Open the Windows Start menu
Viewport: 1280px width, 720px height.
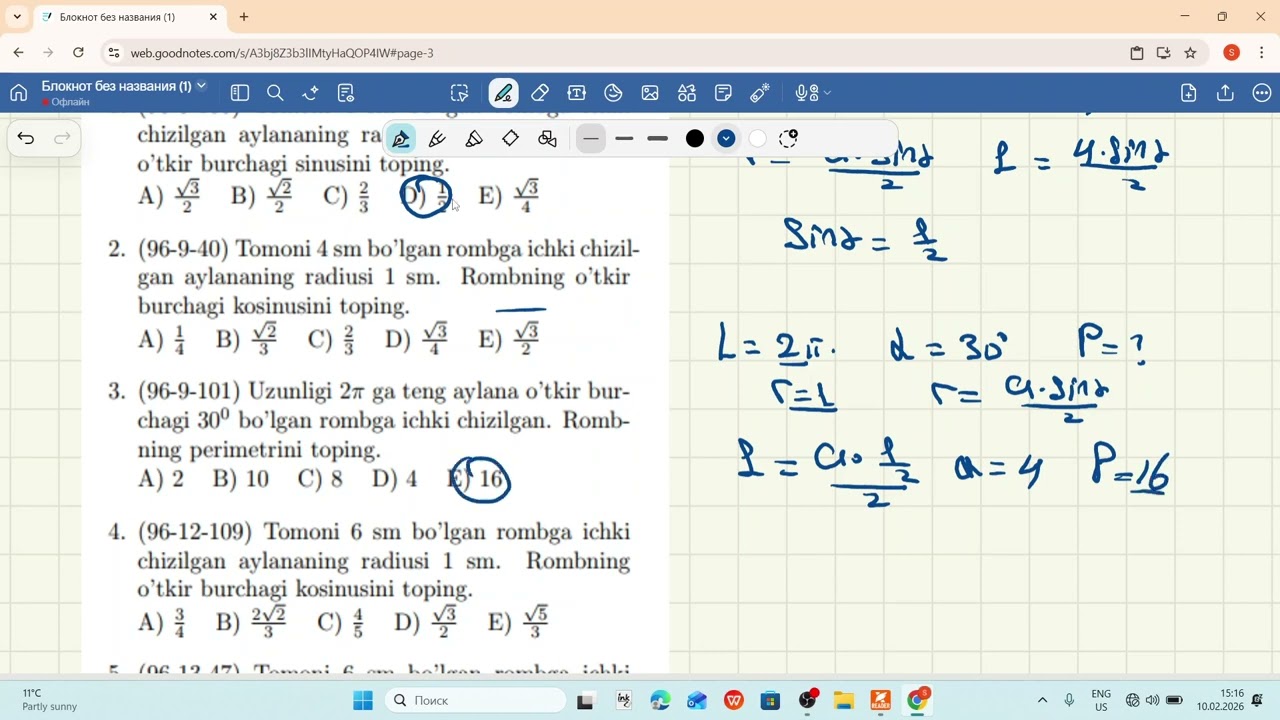[362, 700]
